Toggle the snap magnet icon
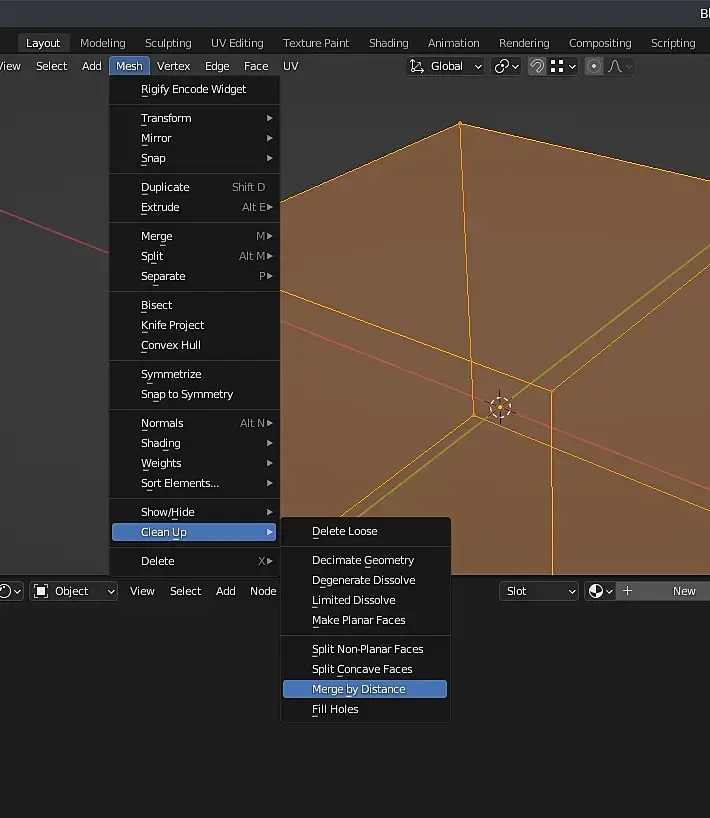The width and height of the screenshot is (710, 818). click(x=537, y=66)
